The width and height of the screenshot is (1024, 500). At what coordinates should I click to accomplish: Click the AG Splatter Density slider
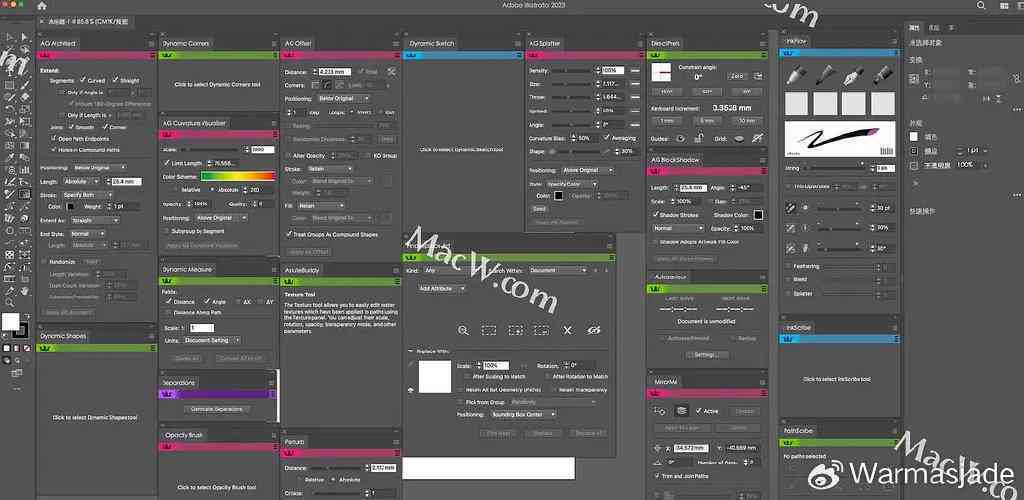pyautogui.click(x=572, y=70)
